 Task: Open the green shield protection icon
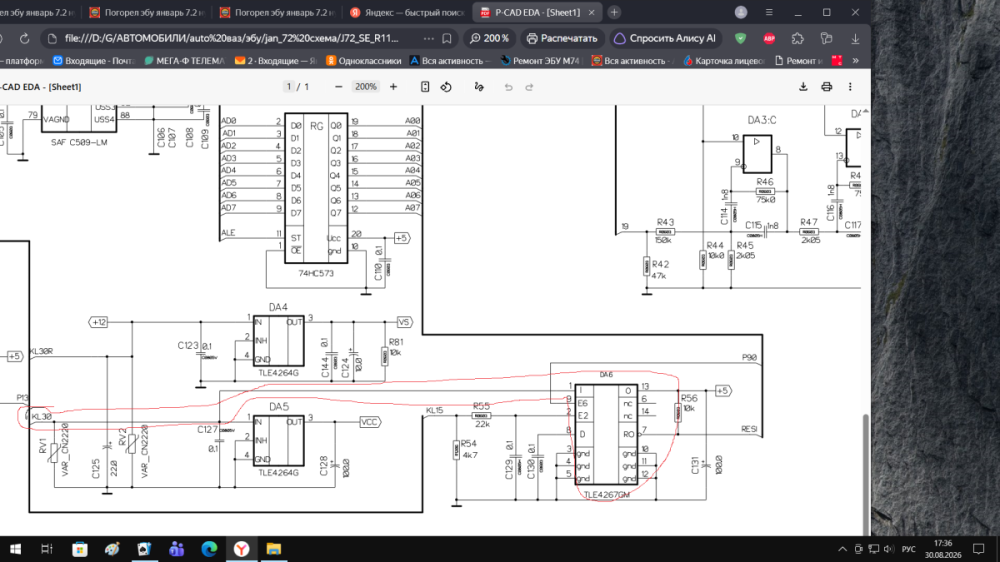coord(740,38)
